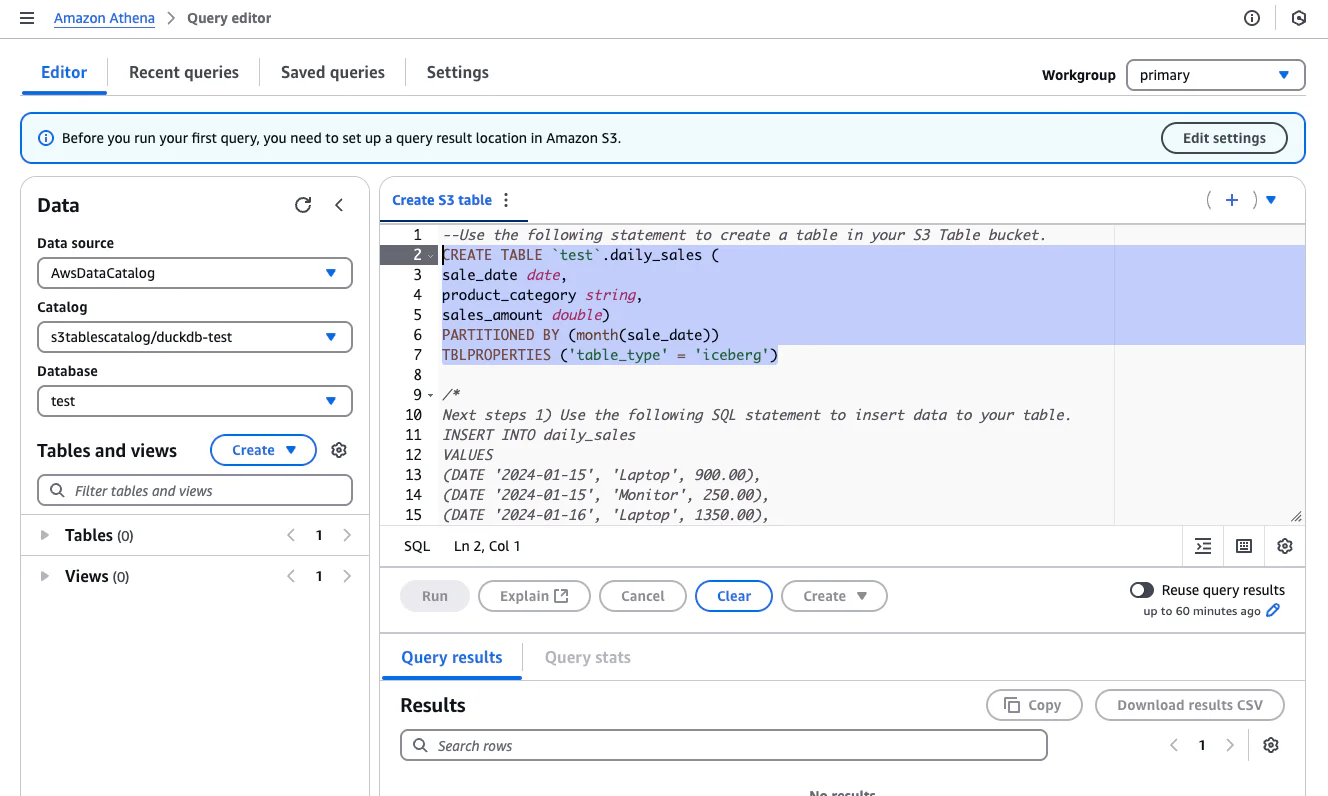
Task: Collapse the Data side panel
Action: click(x=339, y=205)
